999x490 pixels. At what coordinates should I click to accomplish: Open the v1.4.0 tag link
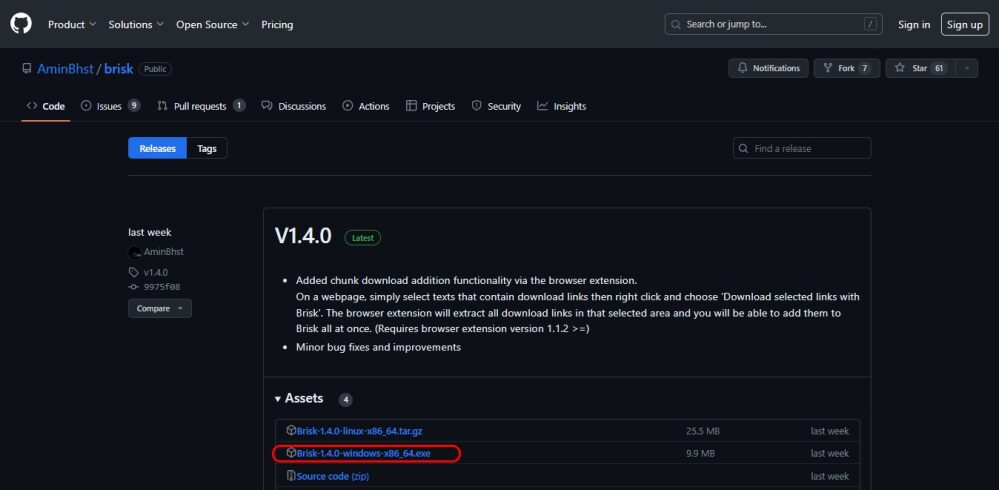[x=155, y=272]
